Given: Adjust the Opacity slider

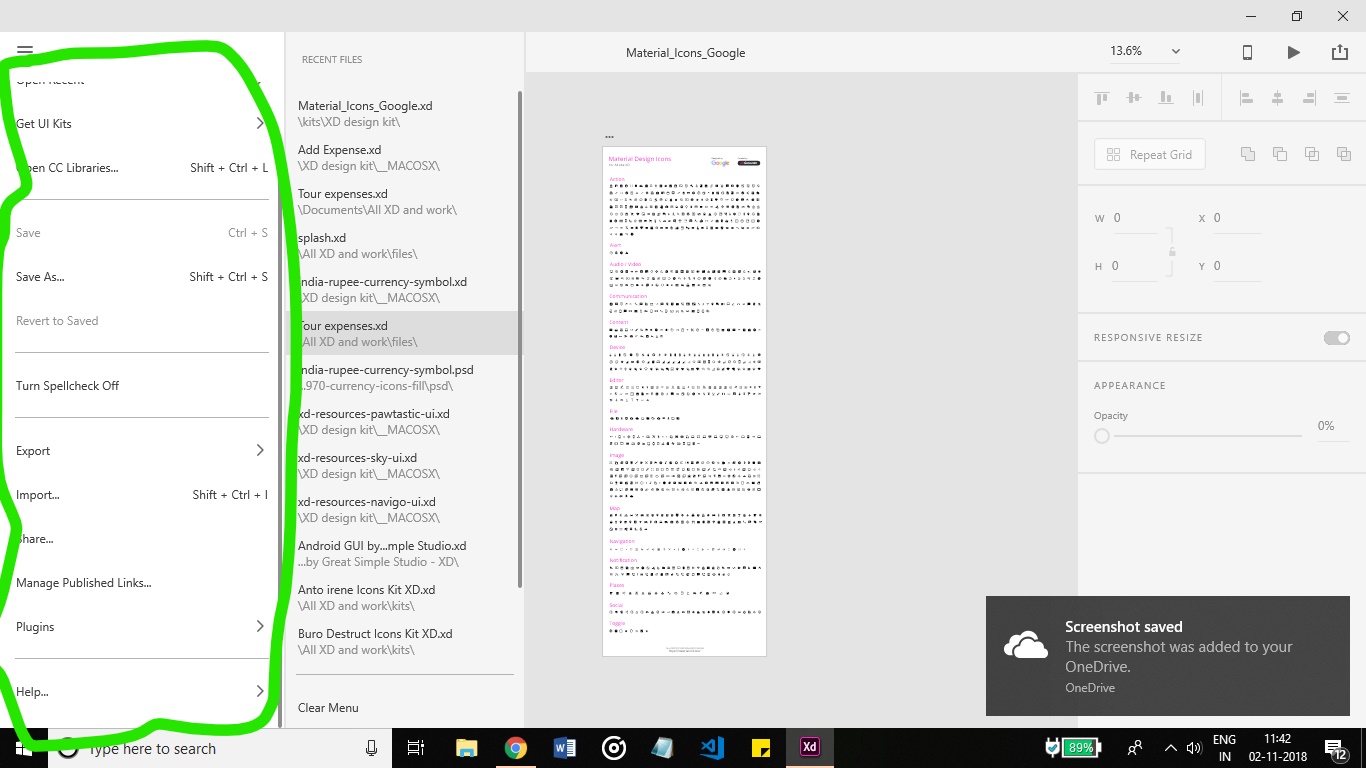Looking at the screenshot, I should click(1101, 436).
